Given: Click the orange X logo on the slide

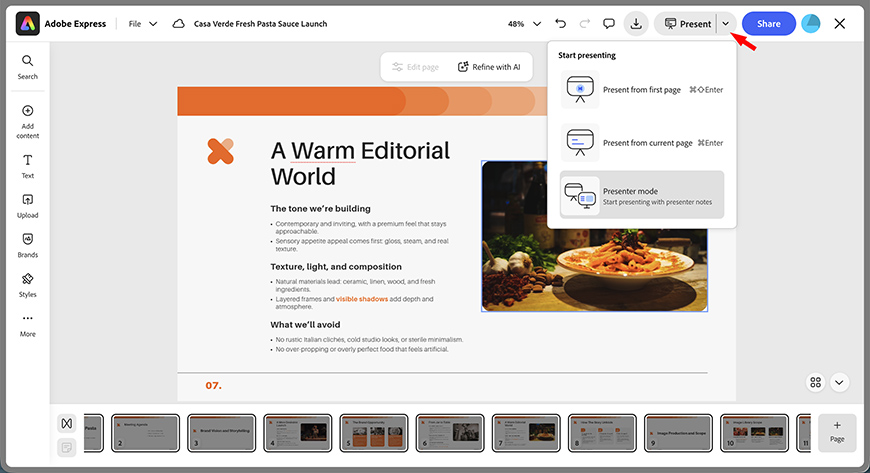Looking at the screenshot, I should [220, 151].
